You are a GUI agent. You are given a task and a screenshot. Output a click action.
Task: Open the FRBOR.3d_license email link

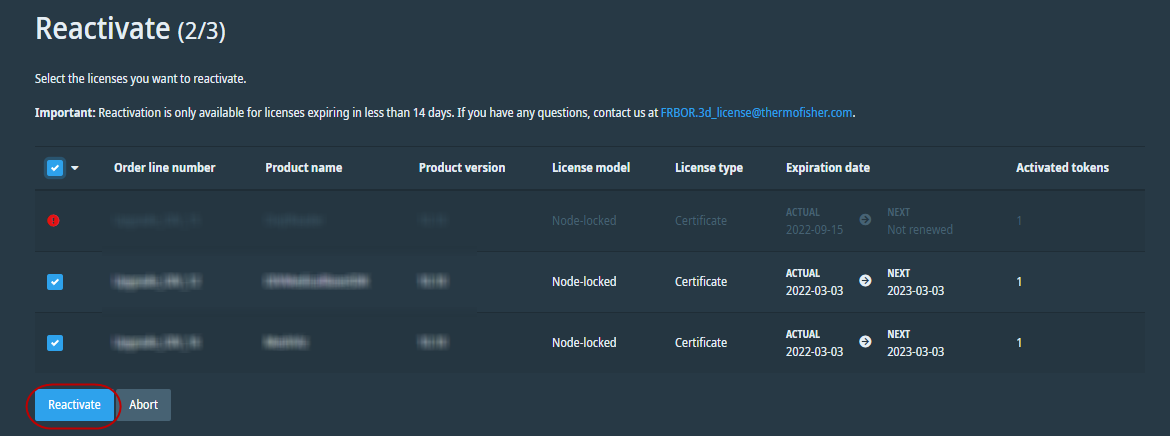[x=756, y=113]
